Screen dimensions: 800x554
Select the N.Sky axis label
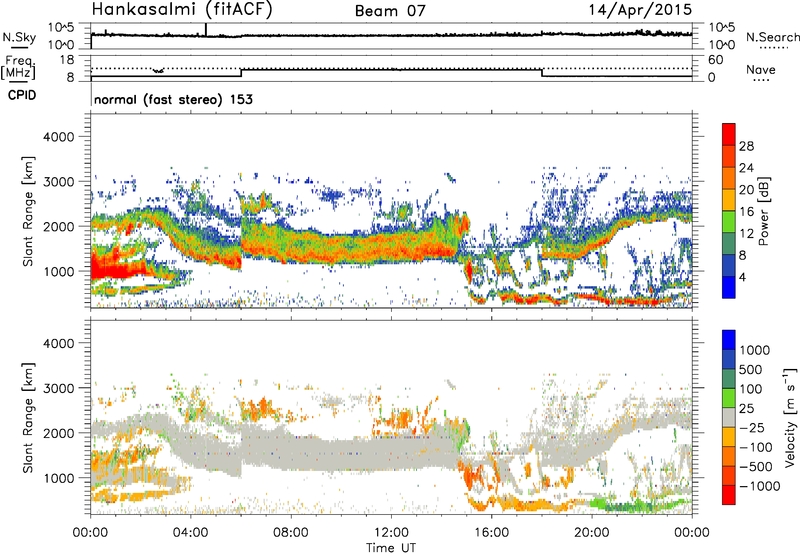tap(19, 37)
